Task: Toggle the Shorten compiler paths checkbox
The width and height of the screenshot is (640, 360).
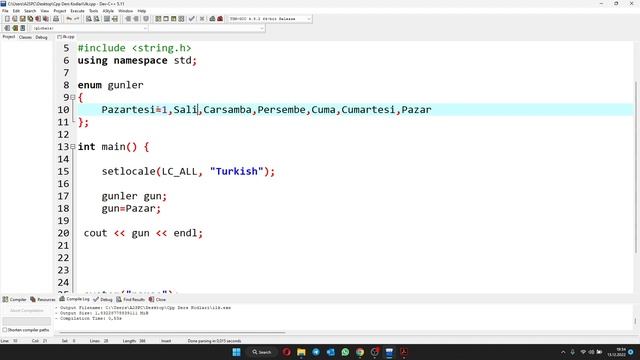Action: click(x=5, y=330)
